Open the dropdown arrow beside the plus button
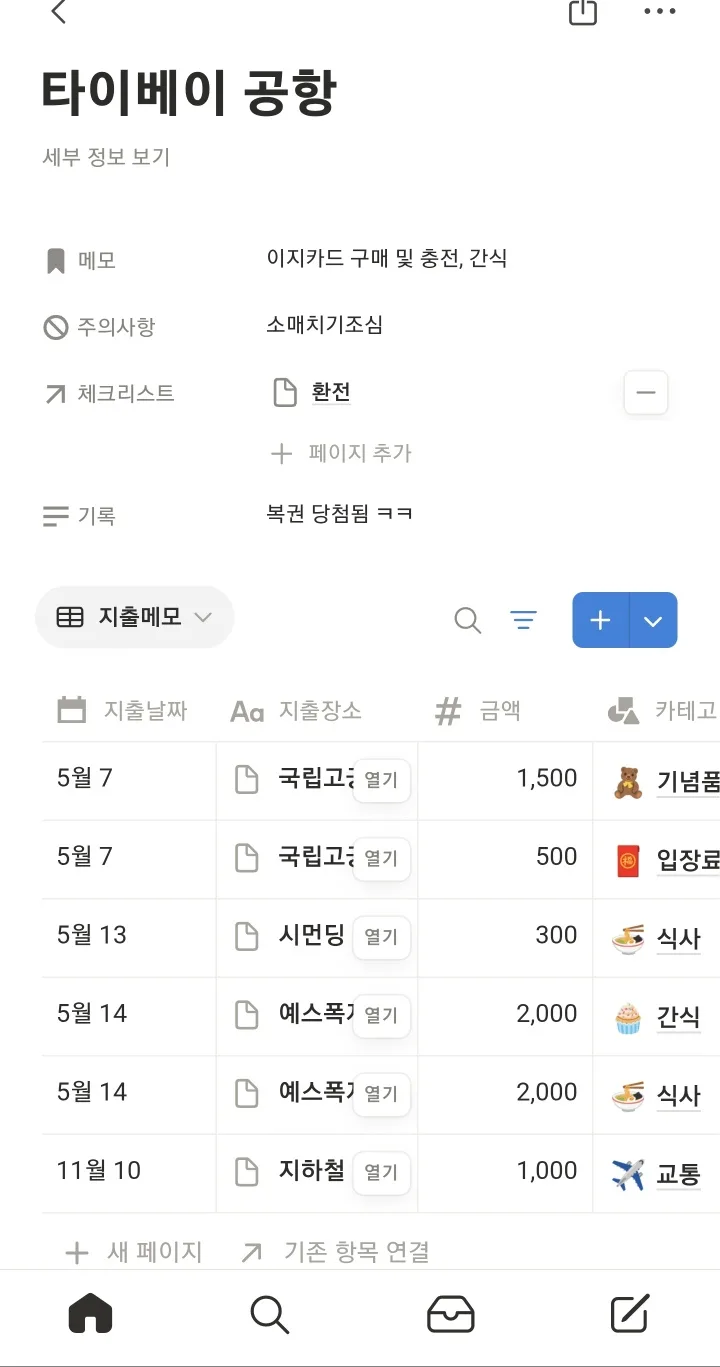 tap(654, 621)
